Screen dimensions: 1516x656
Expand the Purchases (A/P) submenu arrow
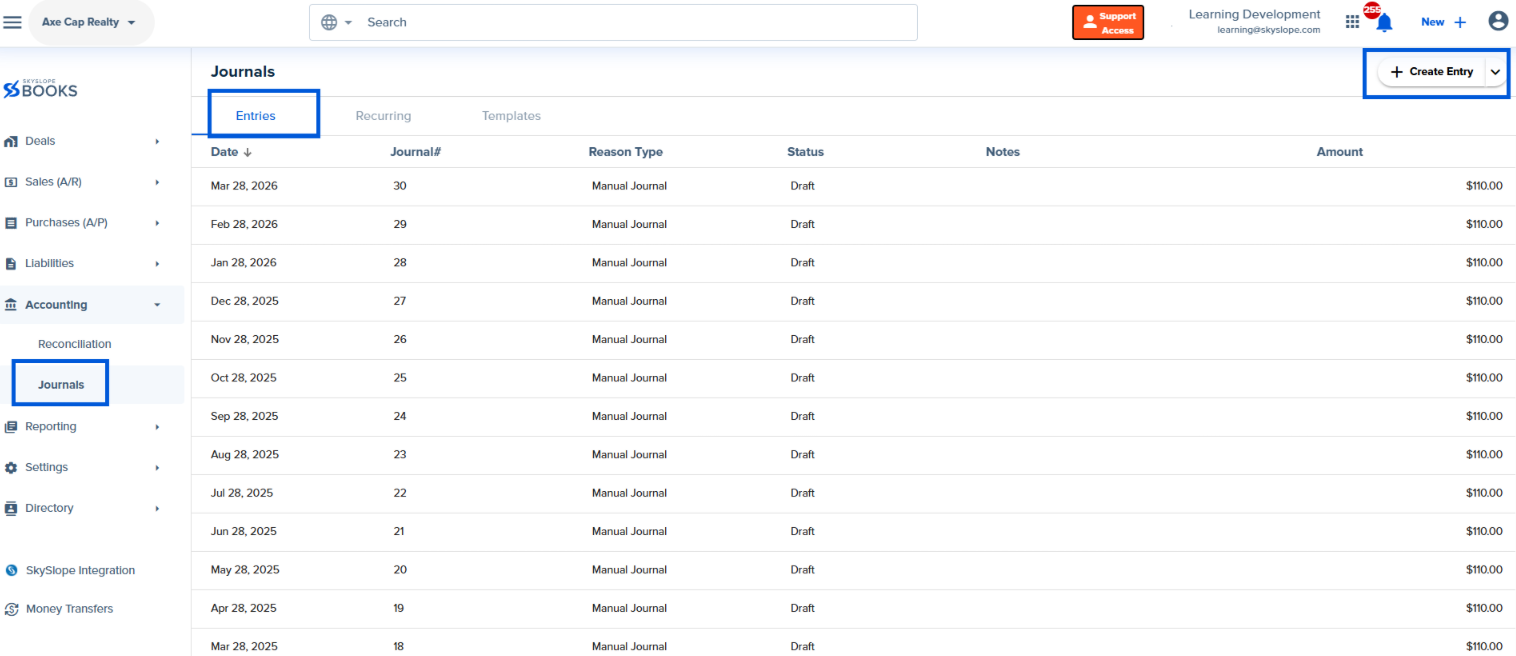pyautogui.click(x=157, y=223)
